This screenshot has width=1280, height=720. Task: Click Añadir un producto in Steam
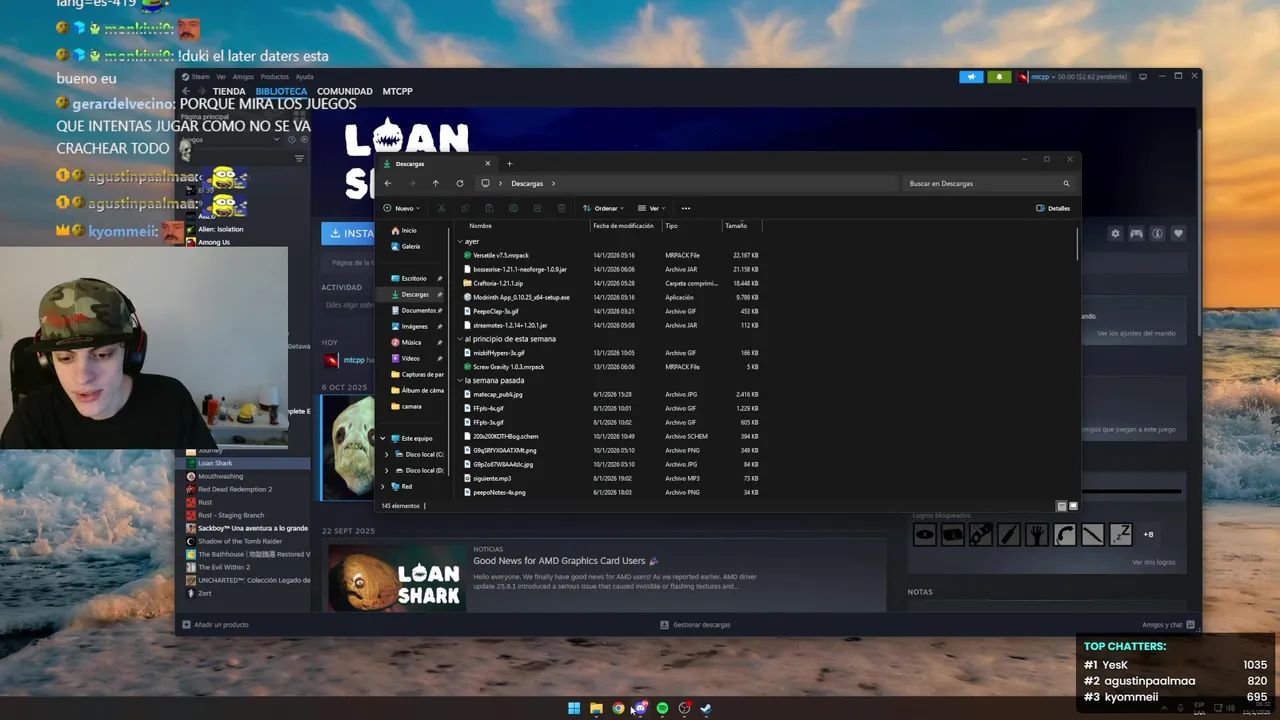pos(215,625)
